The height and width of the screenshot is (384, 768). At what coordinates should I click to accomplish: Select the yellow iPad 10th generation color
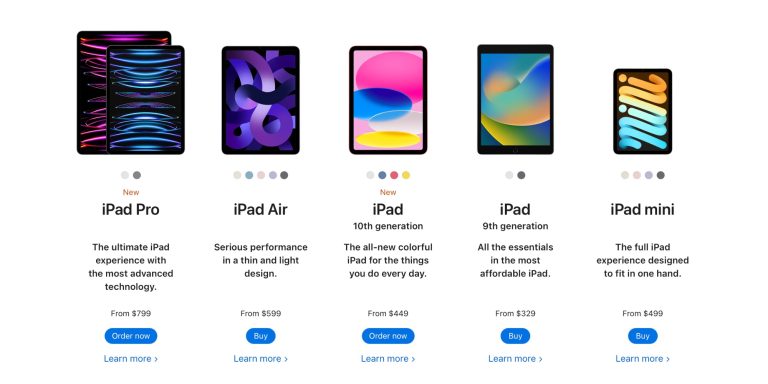[x=406, y=175]
